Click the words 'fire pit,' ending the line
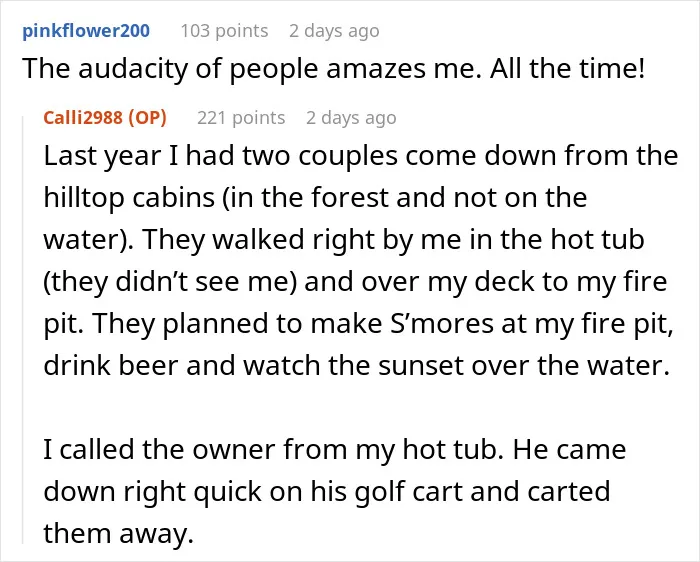Image resolution: width=700 pixels, height=562 pixels. pyautogui.click(x=627, y=324)
